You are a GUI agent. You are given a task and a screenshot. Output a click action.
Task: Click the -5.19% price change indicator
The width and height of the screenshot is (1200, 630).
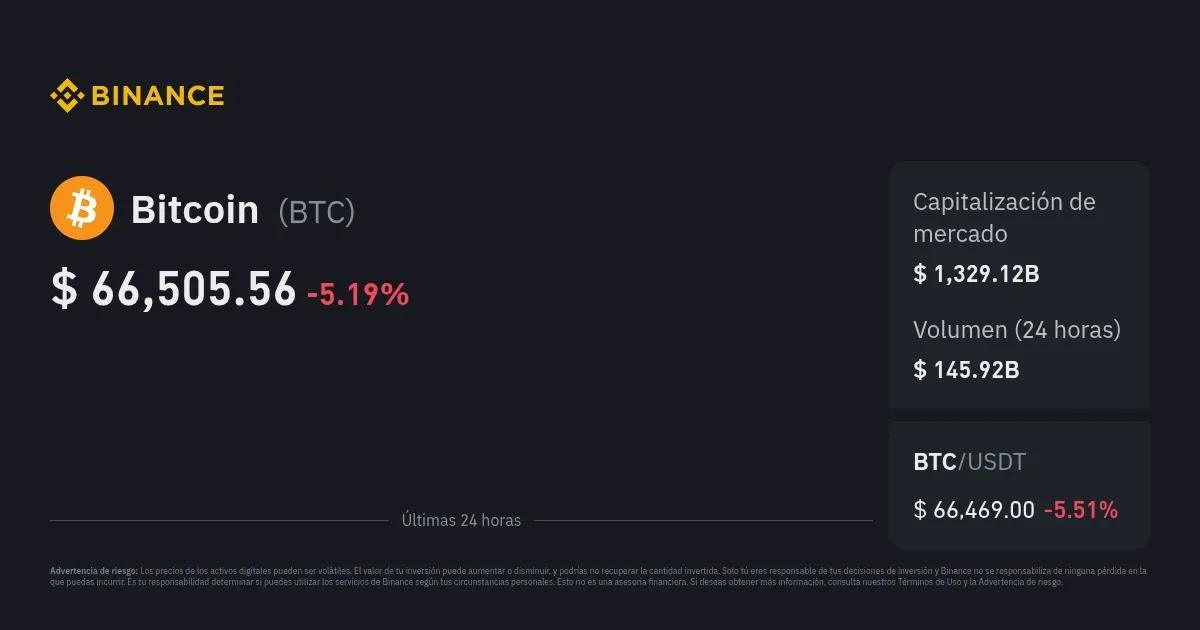(358, 294)
